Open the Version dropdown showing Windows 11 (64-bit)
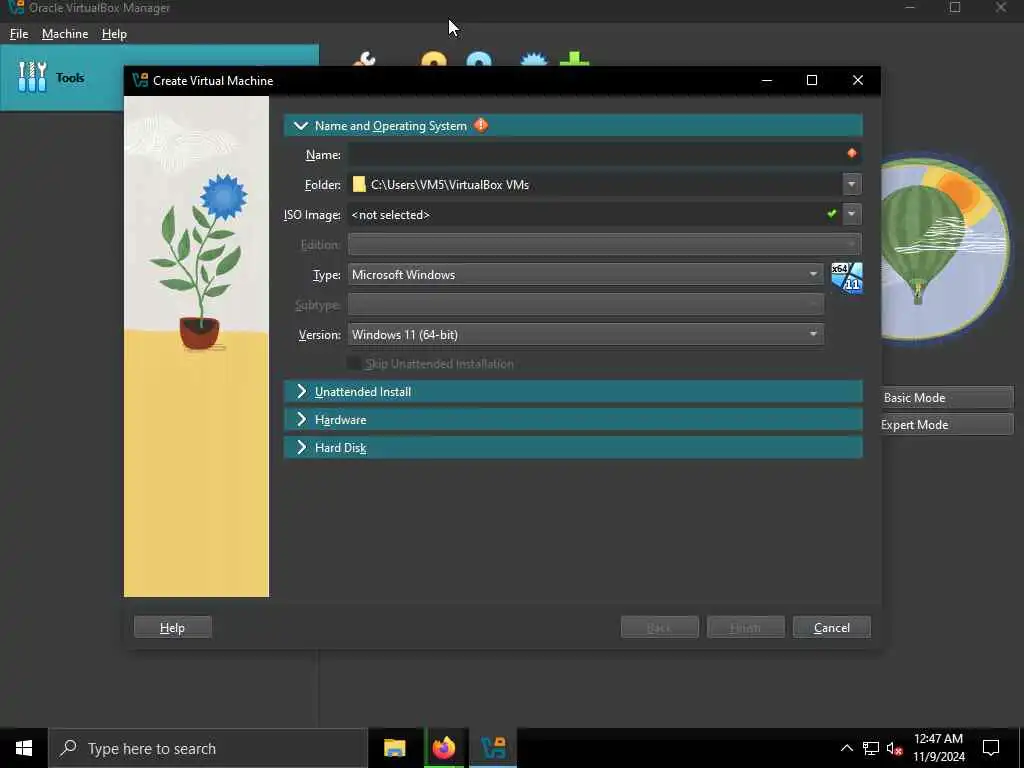1024x768 pixels. 585,334
